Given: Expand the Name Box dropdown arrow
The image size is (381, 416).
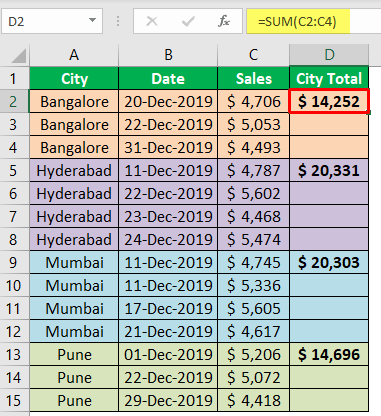Looking at the screenshot, I should 92,20.
